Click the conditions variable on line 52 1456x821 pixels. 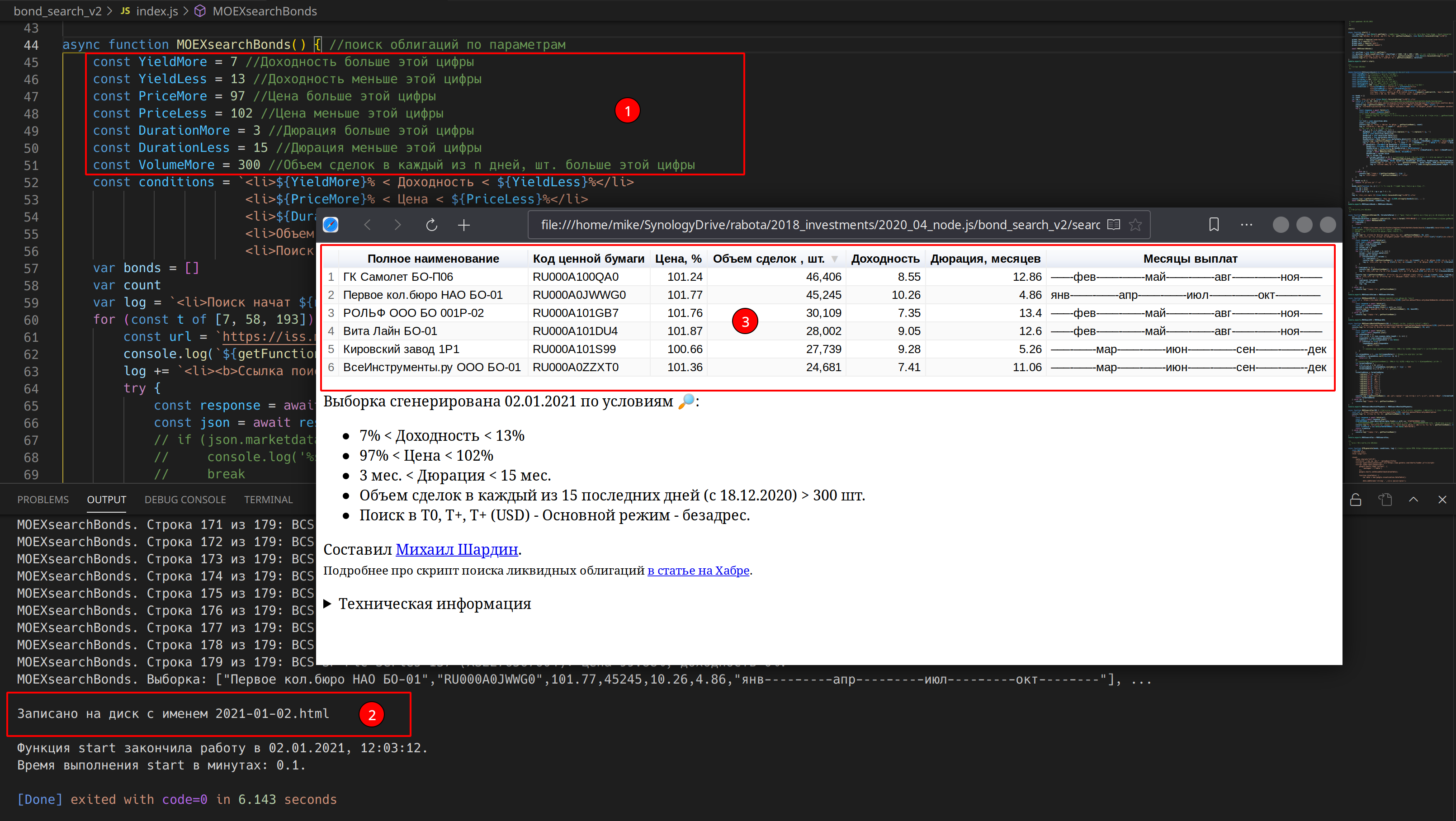[176, 183]
